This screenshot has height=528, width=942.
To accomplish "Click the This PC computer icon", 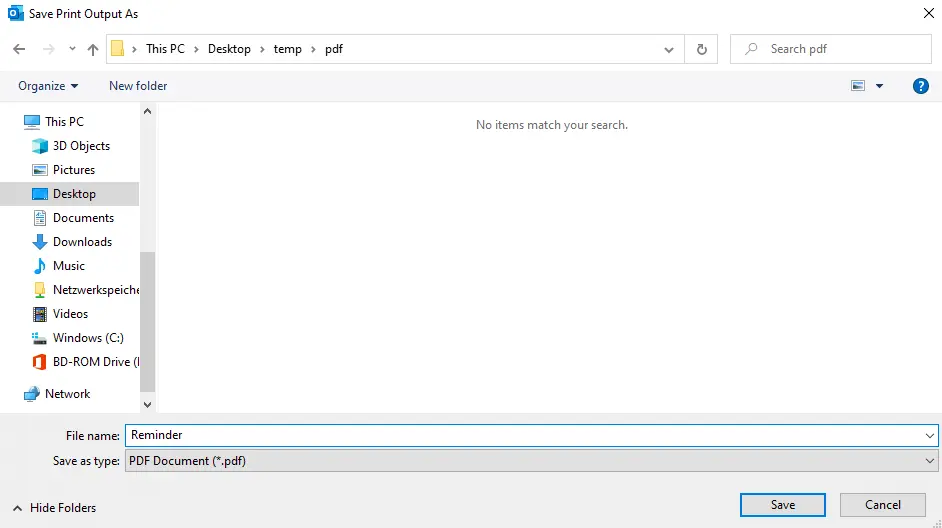I will [x=32, y=121].
